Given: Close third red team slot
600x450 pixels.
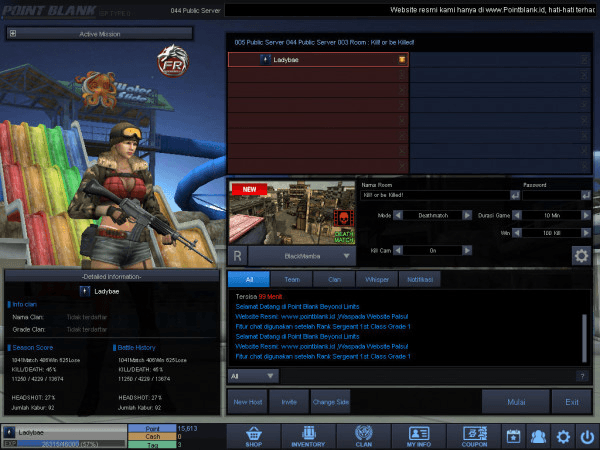Looking at the screenshot, I should [x=402, y=90].
